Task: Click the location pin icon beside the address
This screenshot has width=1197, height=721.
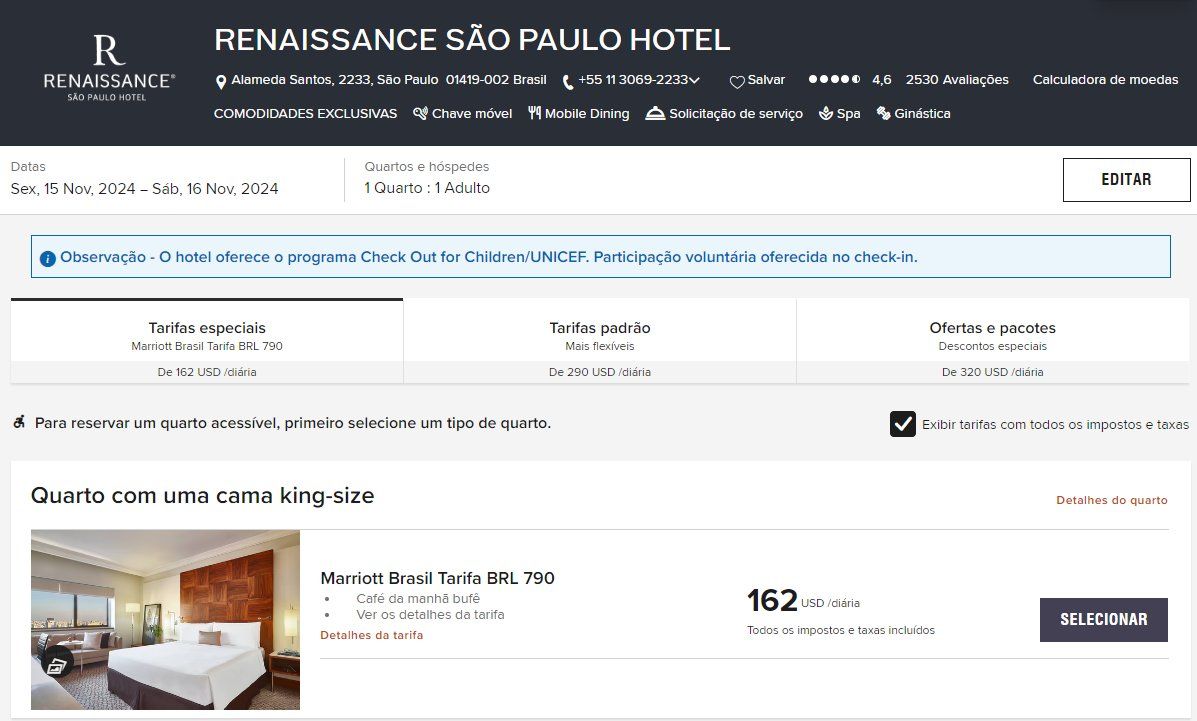Action: click(221, 81)
